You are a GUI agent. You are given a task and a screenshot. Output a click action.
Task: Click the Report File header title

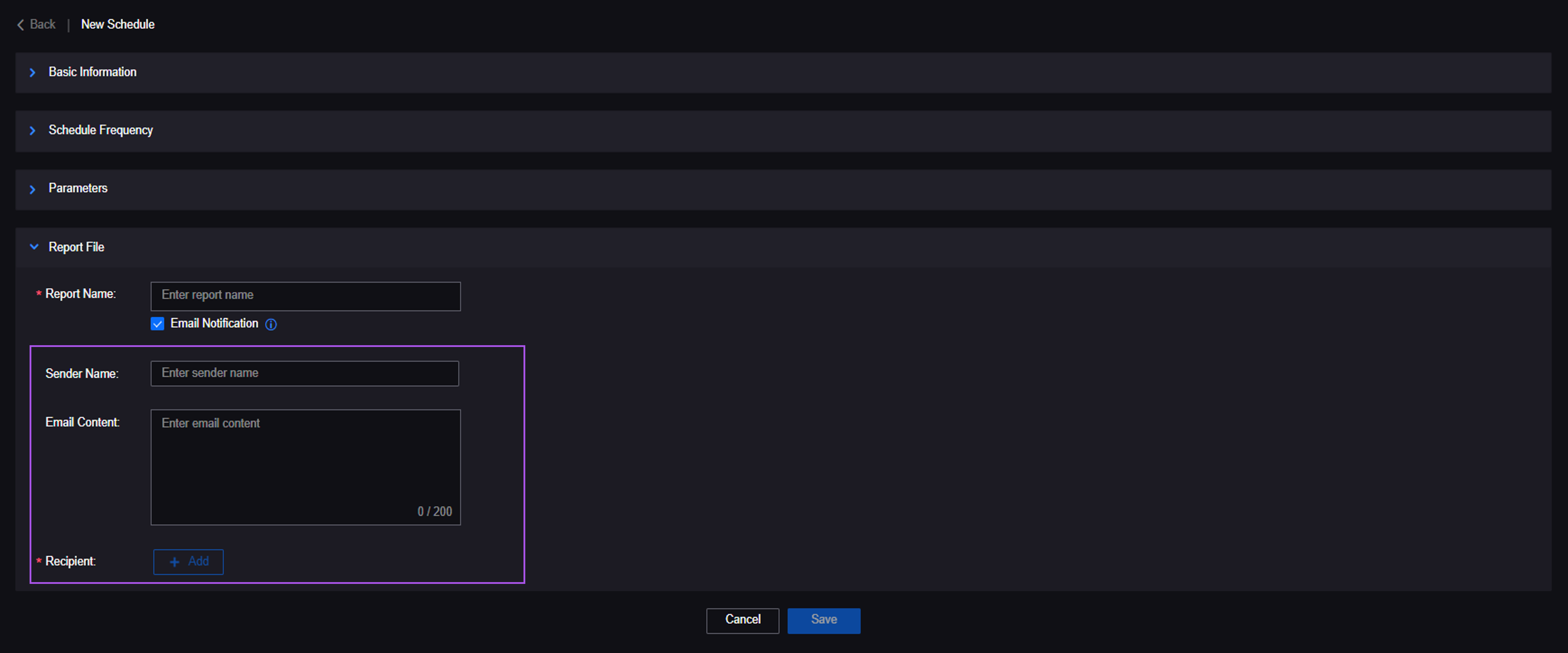[76, 247]
